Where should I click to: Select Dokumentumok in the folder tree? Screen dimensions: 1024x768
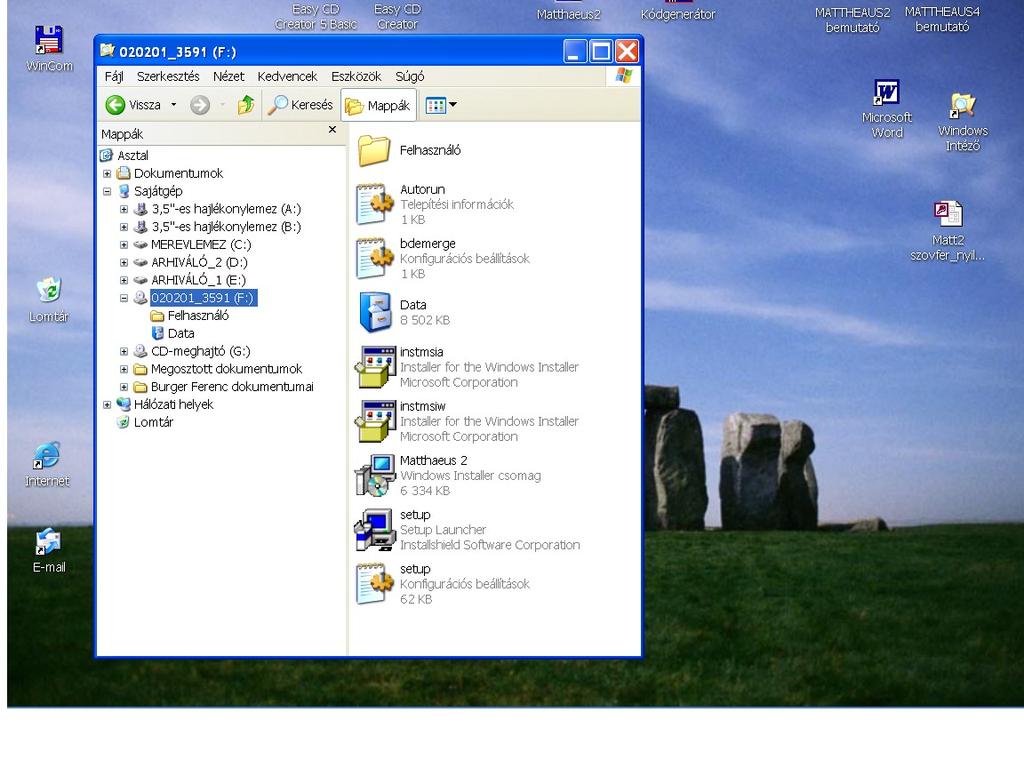coord(178,173)
